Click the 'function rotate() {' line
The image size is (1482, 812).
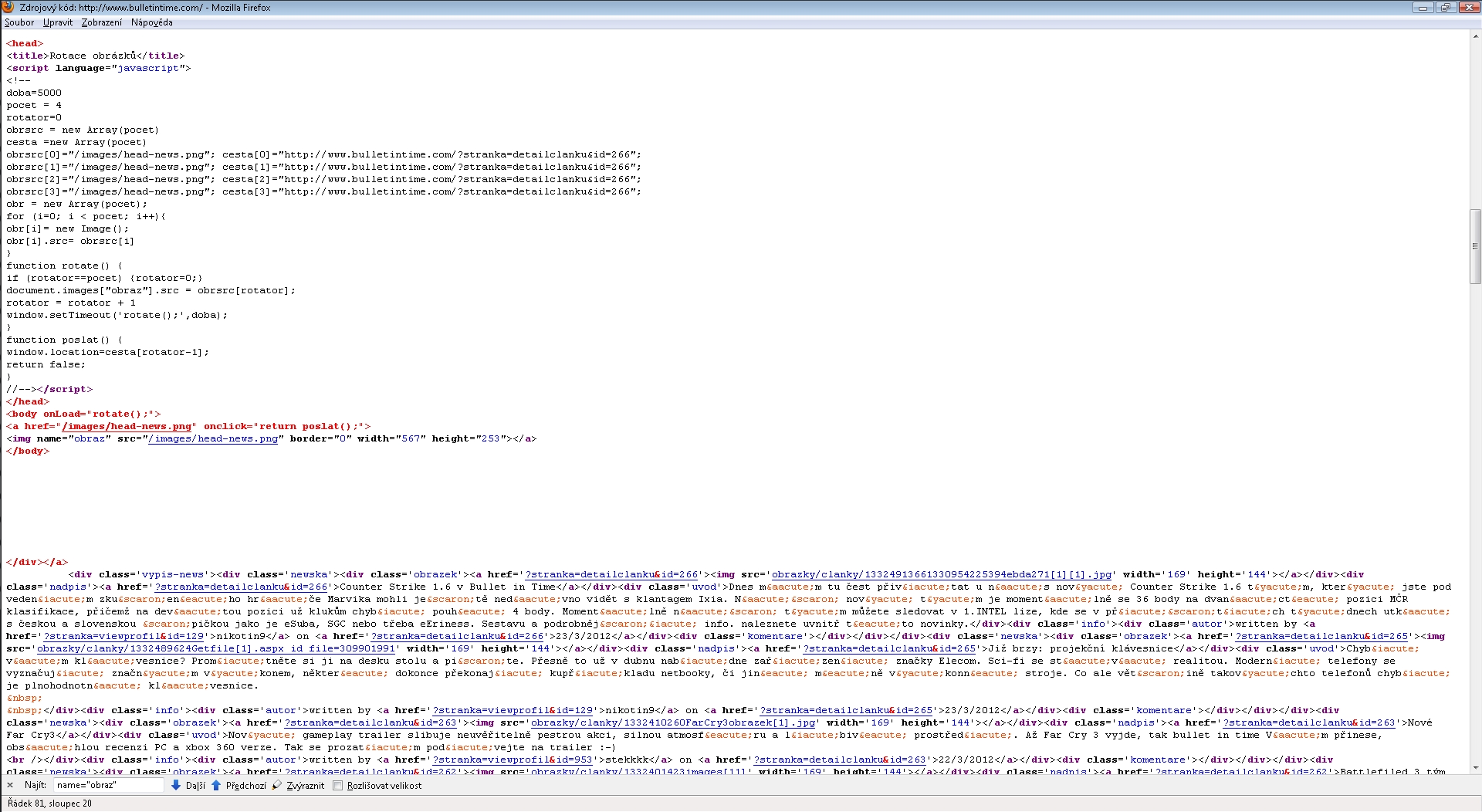65,266
